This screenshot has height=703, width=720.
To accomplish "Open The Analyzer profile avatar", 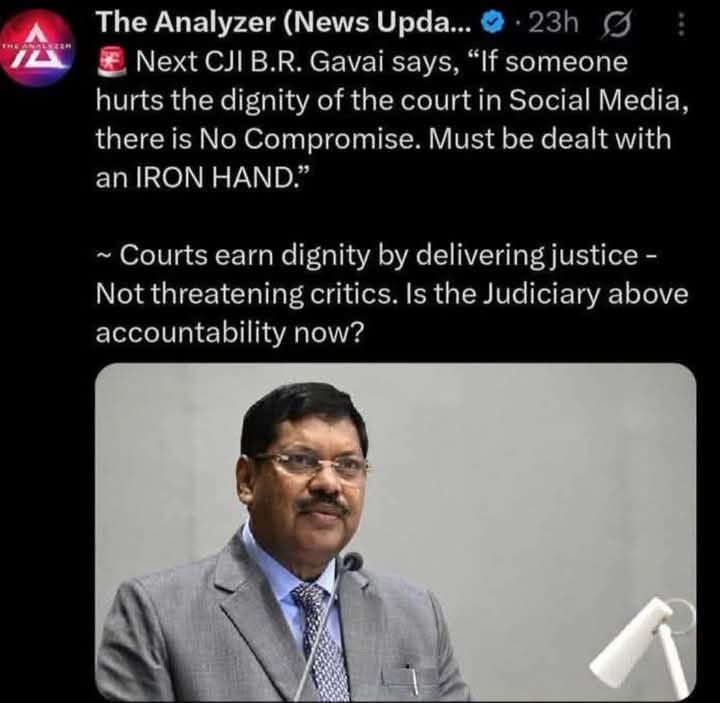I will (x=37, y=47).
